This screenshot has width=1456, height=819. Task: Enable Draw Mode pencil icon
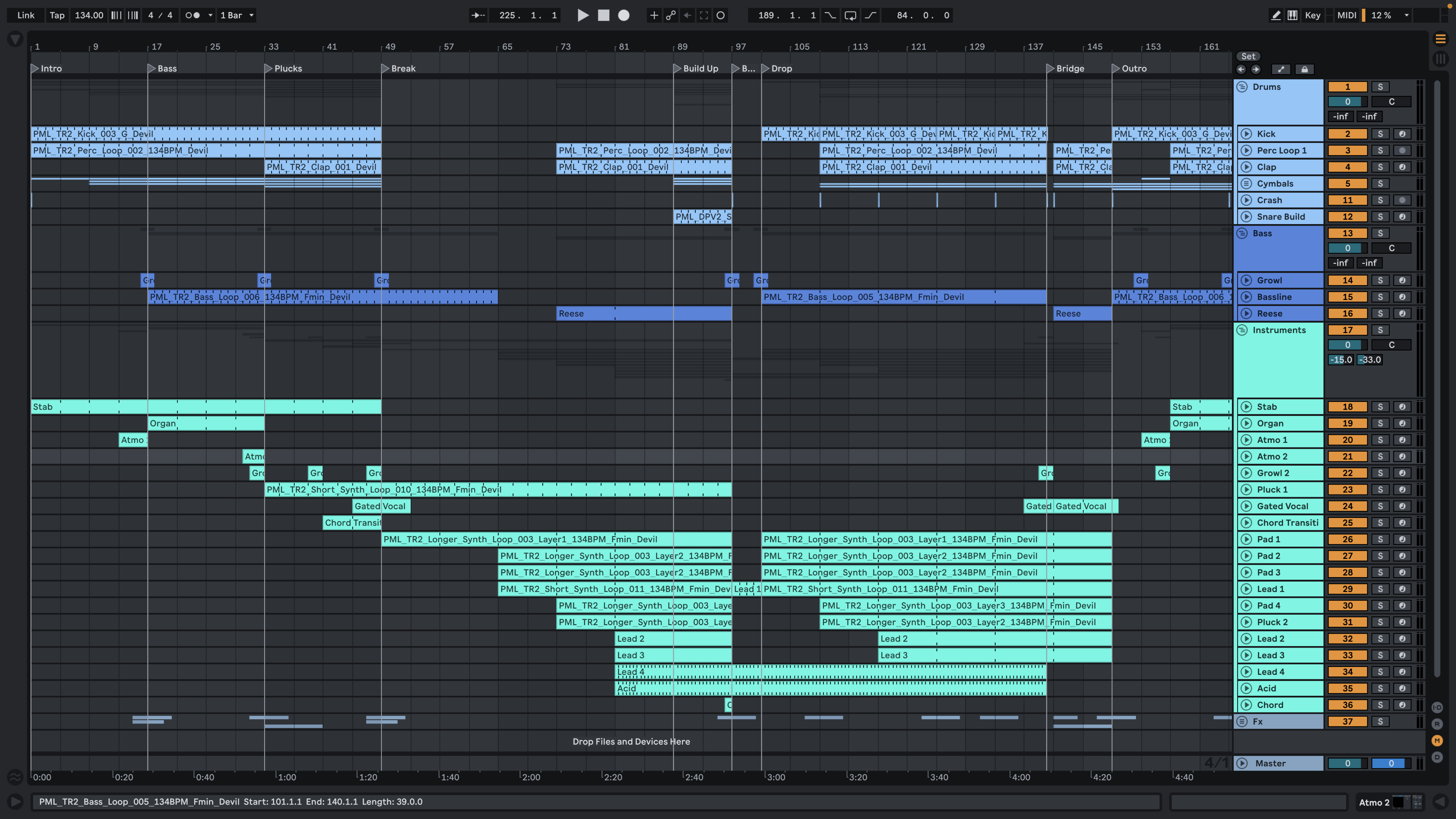pos(1276,15)
